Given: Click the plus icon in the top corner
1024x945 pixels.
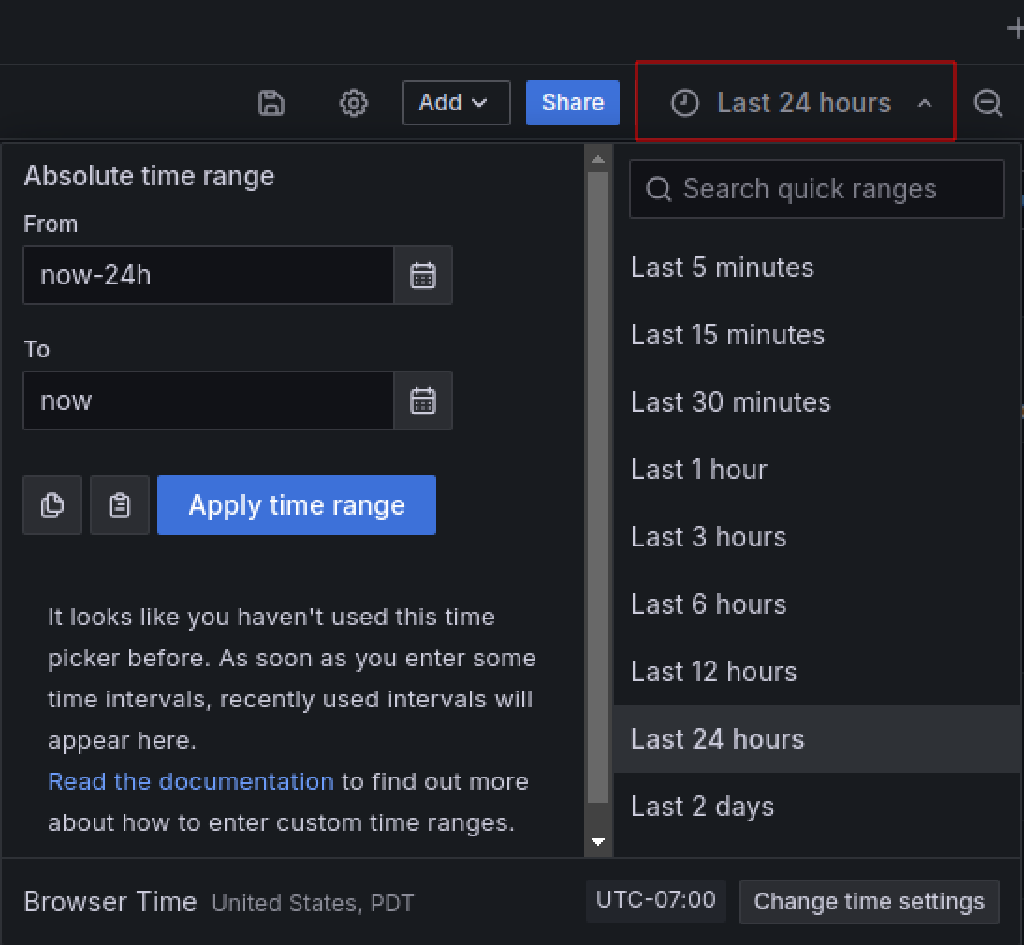Looking at the screenshot, I should click(x=1015, y=28).
